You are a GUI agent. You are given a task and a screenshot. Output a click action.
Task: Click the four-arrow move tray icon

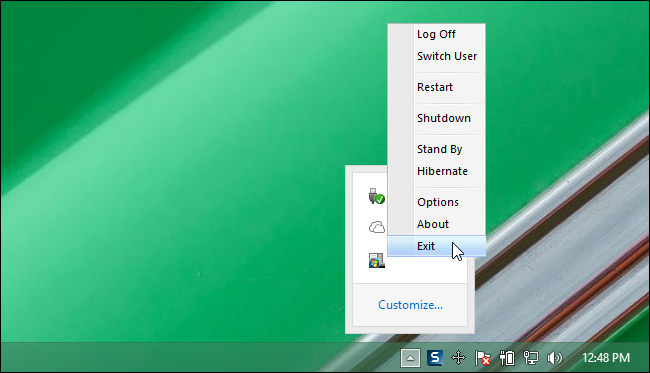458,358
